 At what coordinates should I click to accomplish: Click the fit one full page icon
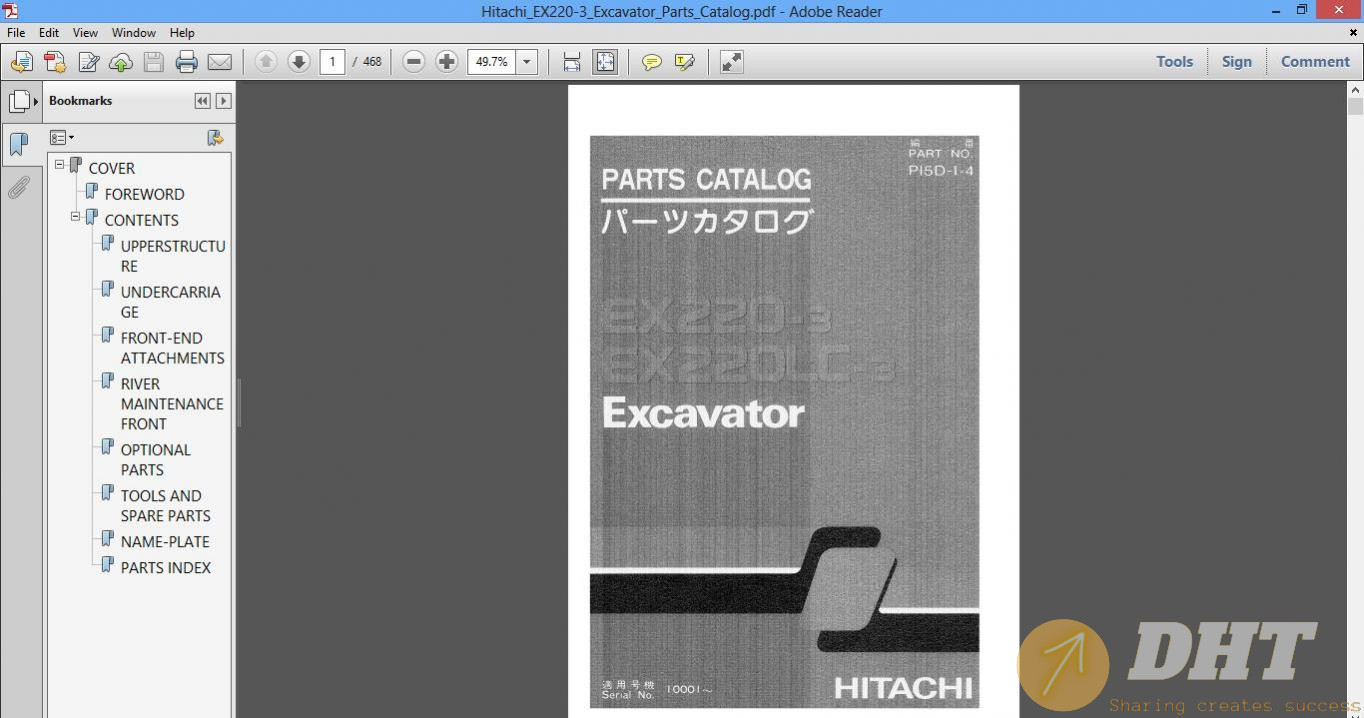point(605,62)
